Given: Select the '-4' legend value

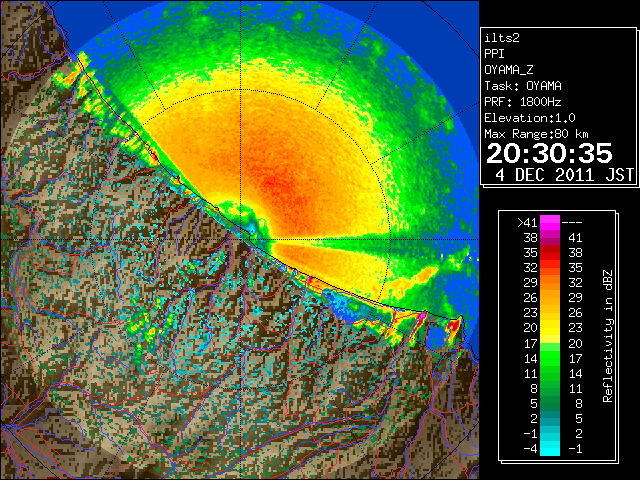Looking at the screenshot, I should point(530,448).
